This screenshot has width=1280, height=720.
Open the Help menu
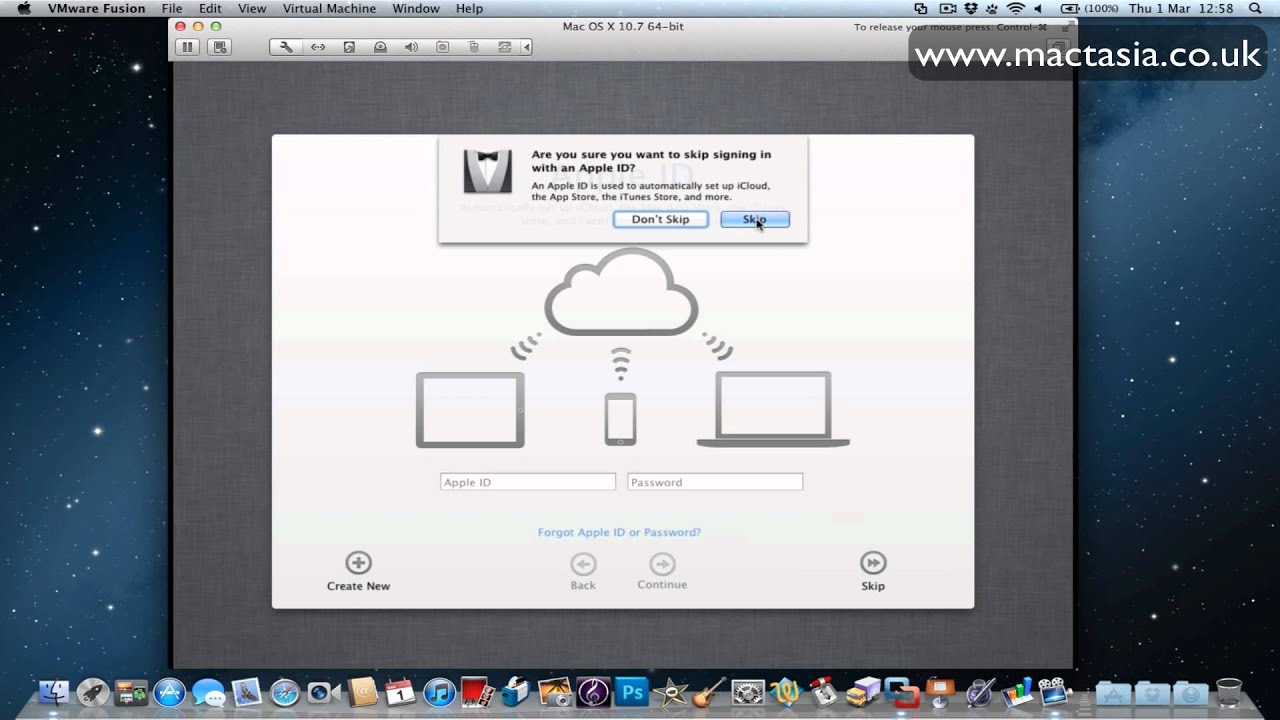[x=469, y=8]
